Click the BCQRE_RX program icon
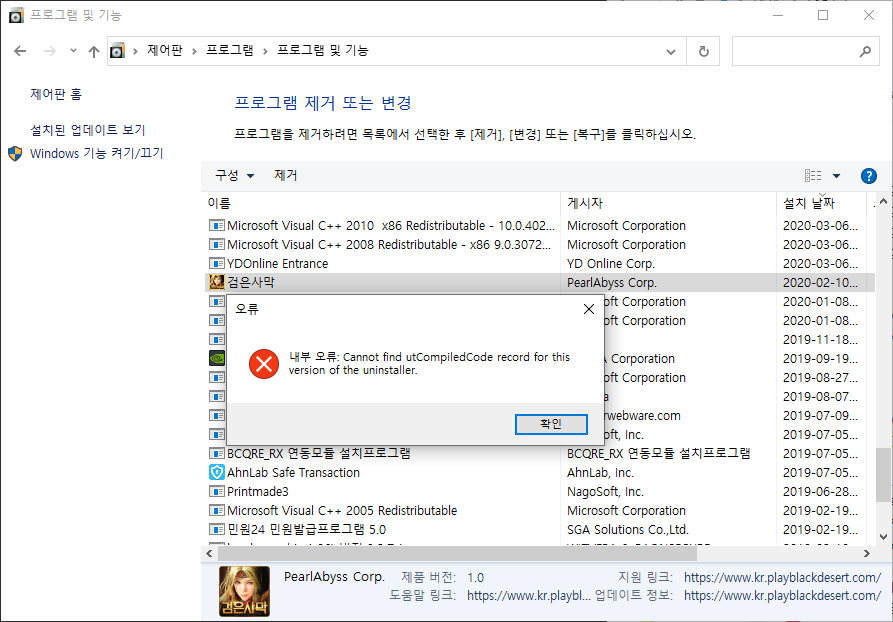 pyautogui.click(x=216, y=453)
